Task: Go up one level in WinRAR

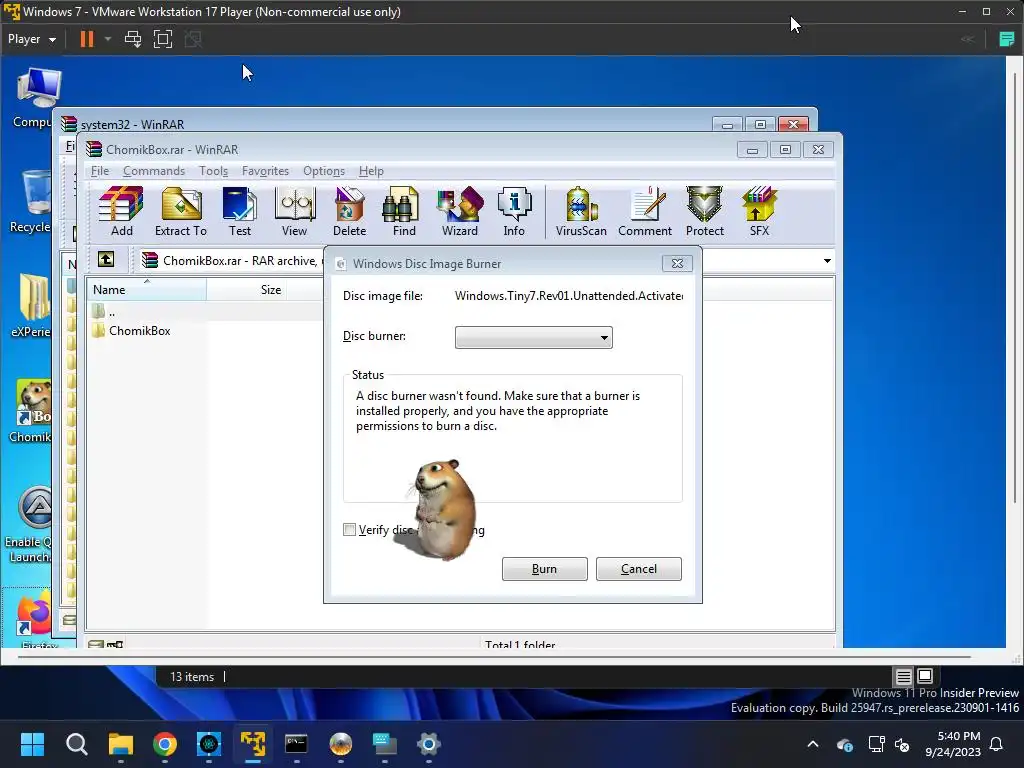Action: pos(106,259)
